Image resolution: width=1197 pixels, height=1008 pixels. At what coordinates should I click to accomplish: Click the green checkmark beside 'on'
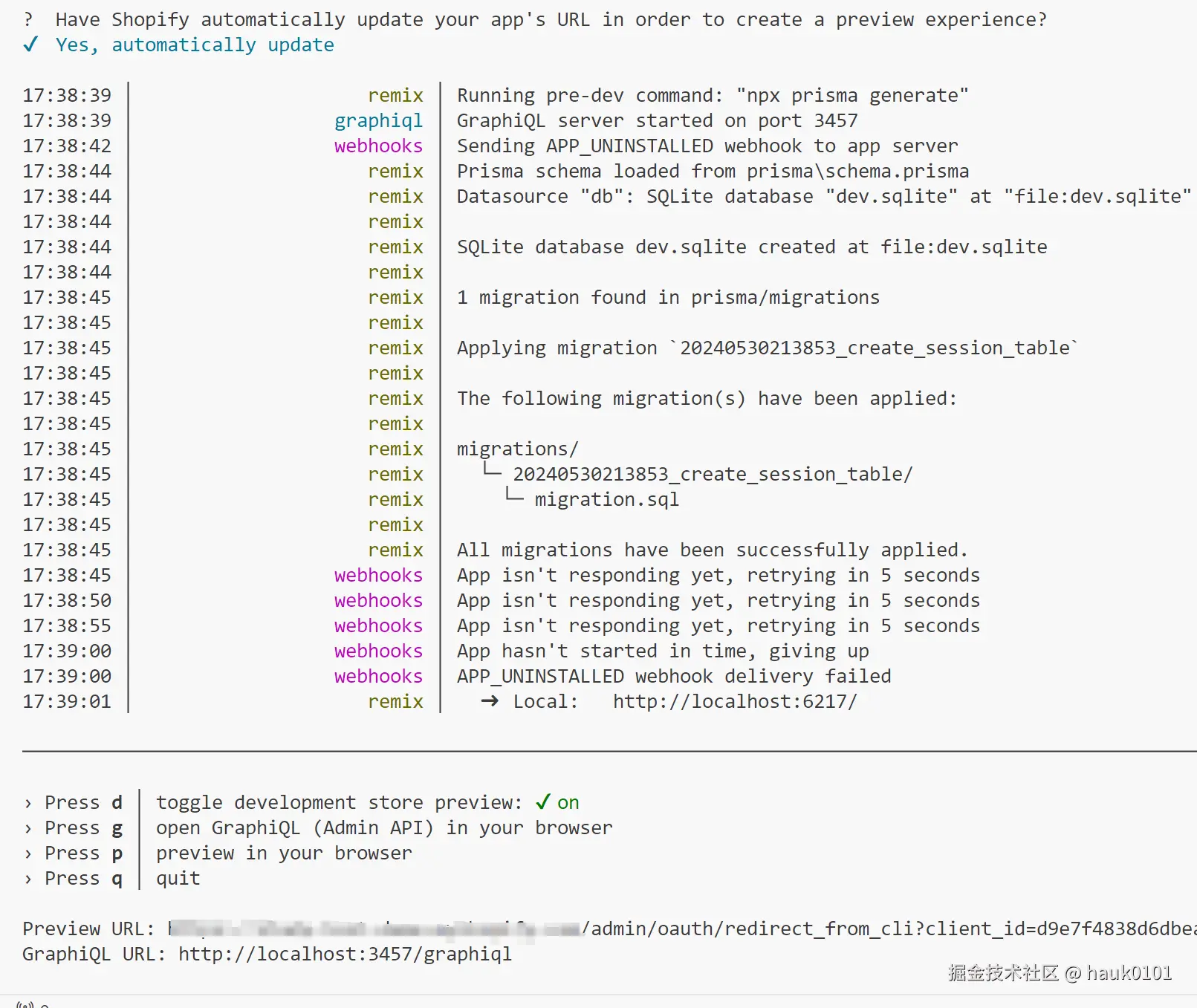tap(543, 802)
